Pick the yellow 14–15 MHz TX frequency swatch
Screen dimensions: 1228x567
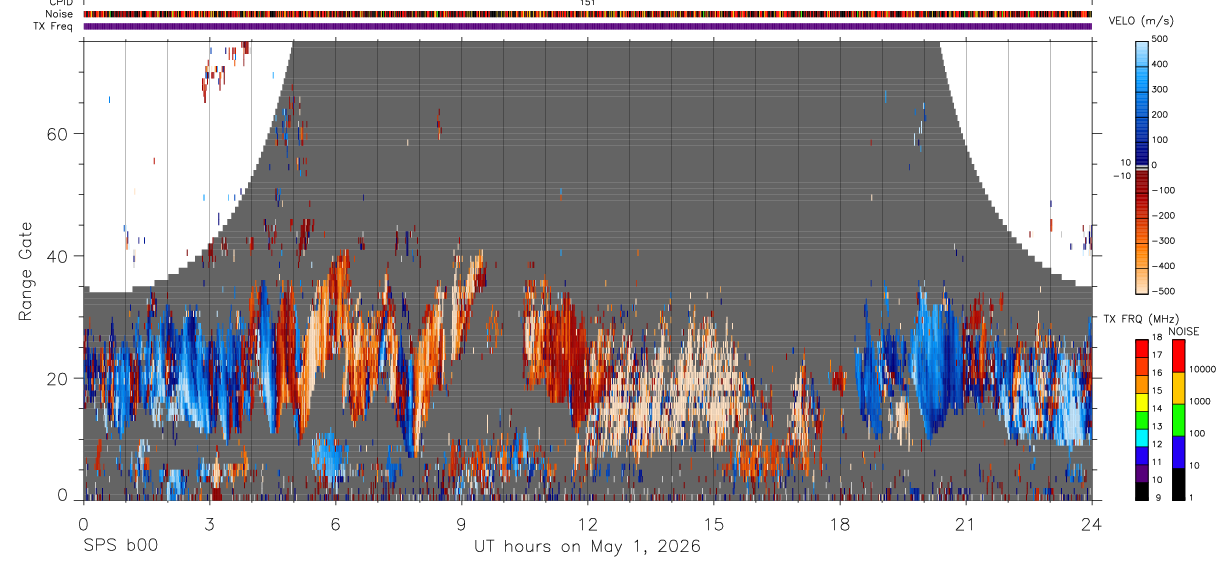click(x=1142, y=402)
